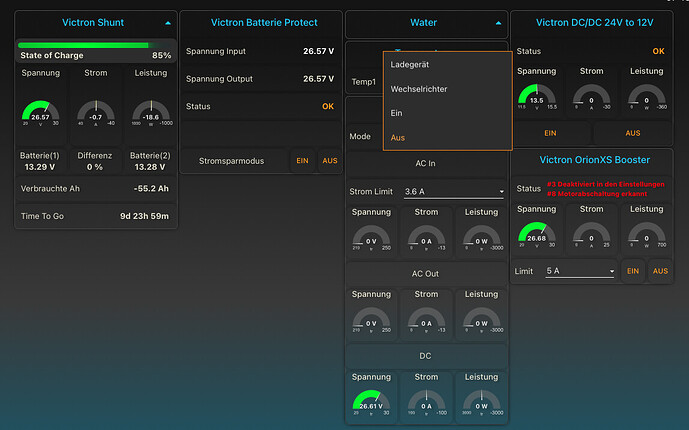This screenshot has width=689, height=430.
Task: Turn Stromsparmodus EIN
Action: click(x=302, y=161)
